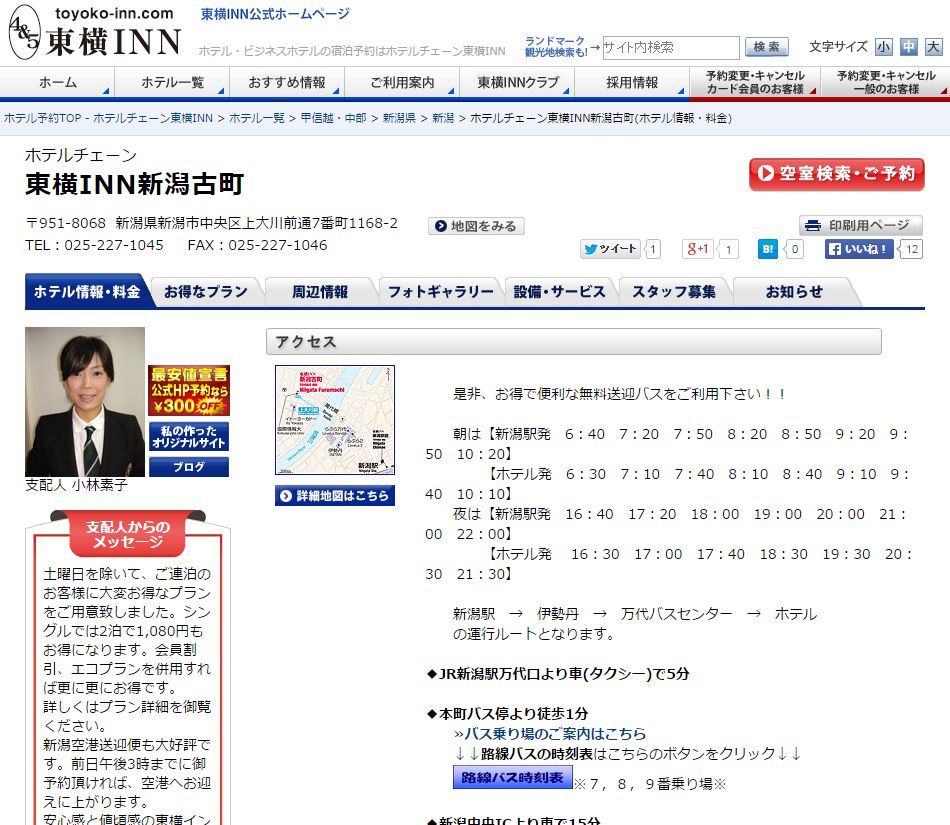The image size is (950, 825).
Task: Open 予約変更・キャンセル カード会員のお客様
Action: tap(755, 82)
